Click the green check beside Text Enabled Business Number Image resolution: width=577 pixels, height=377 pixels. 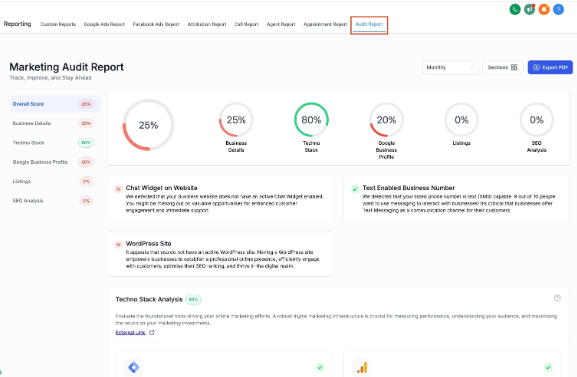coord(355,189)
